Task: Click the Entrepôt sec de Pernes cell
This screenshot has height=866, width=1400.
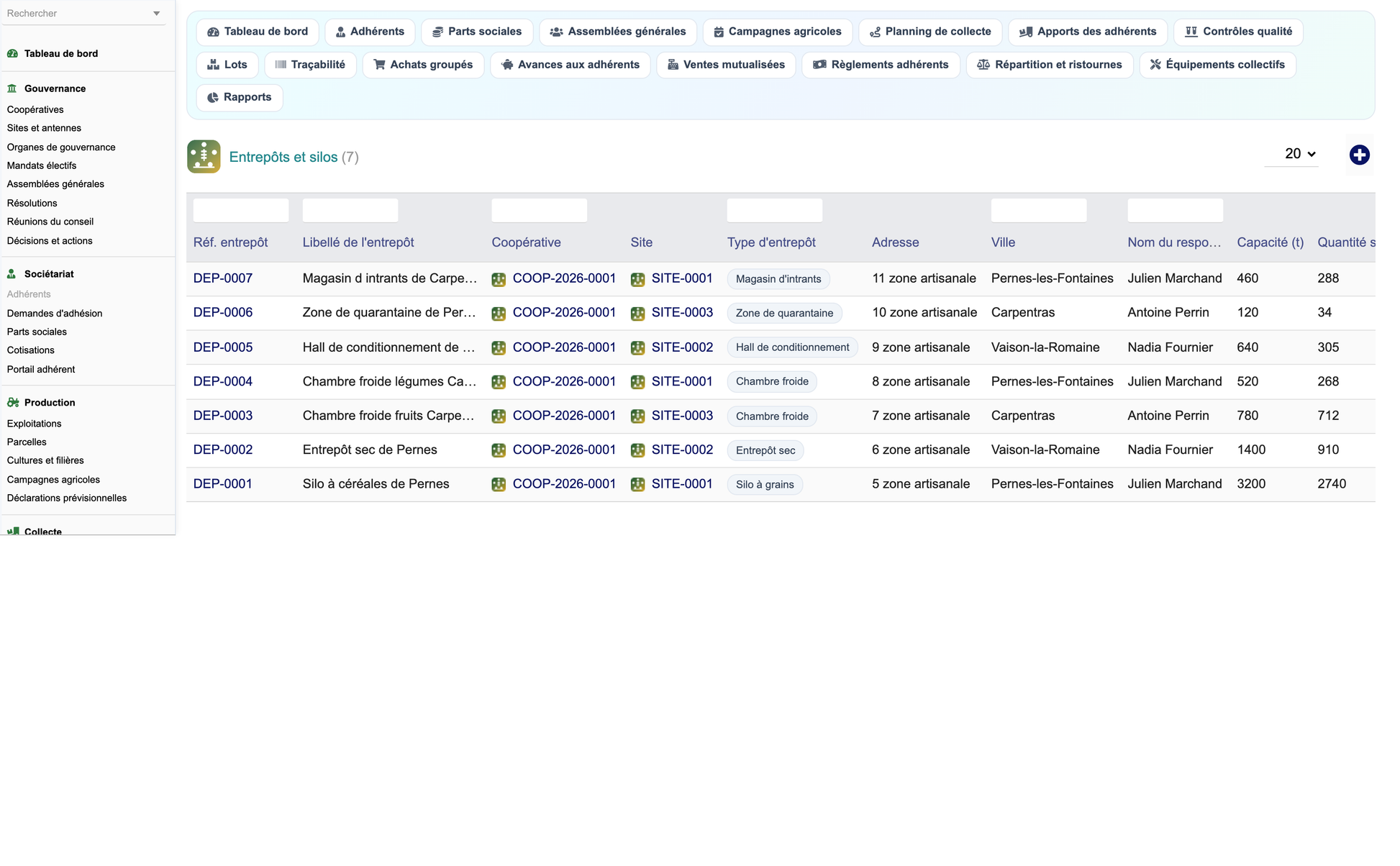Action: [x=370, y=450]
